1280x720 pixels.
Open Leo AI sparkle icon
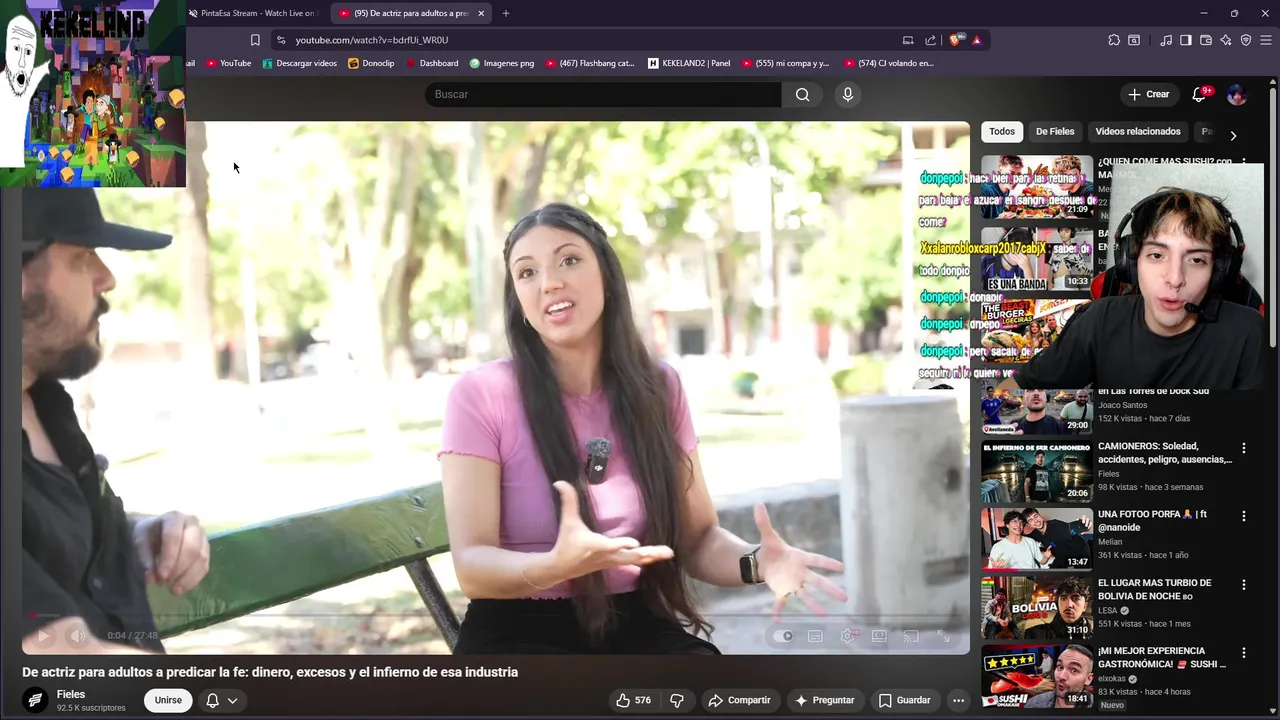click(1226, 40)
